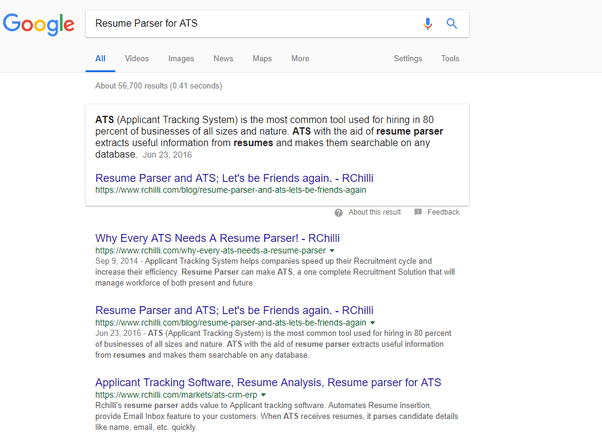Click the Google logo
Image resolution: width=602 pixels, height=445 pixels.
pos(38,24)
